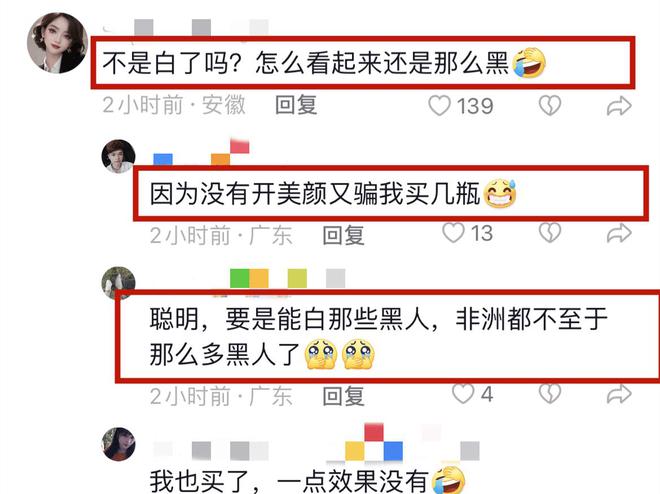Select the comment 我也买了，一点效果没有

pos(289,481)
